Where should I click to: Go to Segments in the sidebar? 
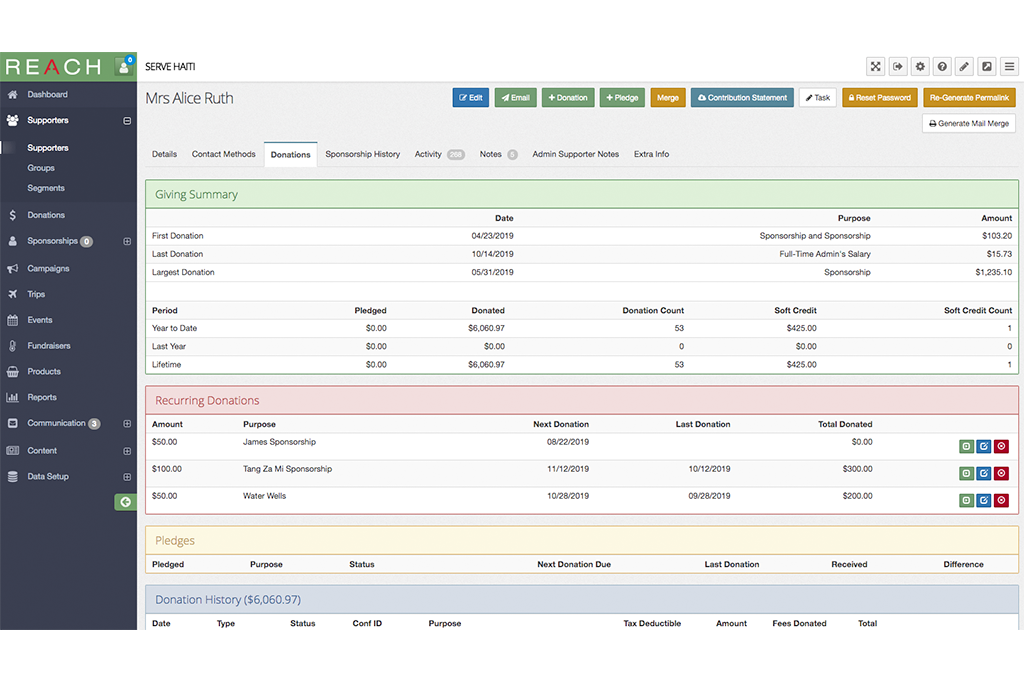click(x=46, y=188)
